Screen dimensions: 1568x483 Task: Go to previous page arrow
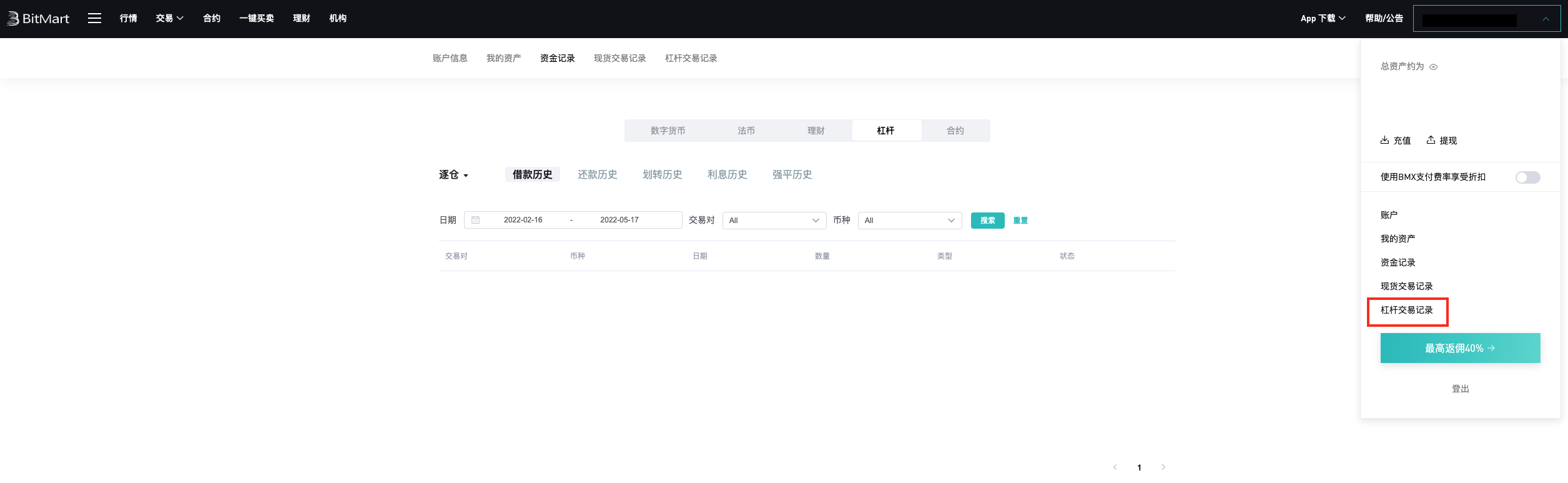(1115, 467)
